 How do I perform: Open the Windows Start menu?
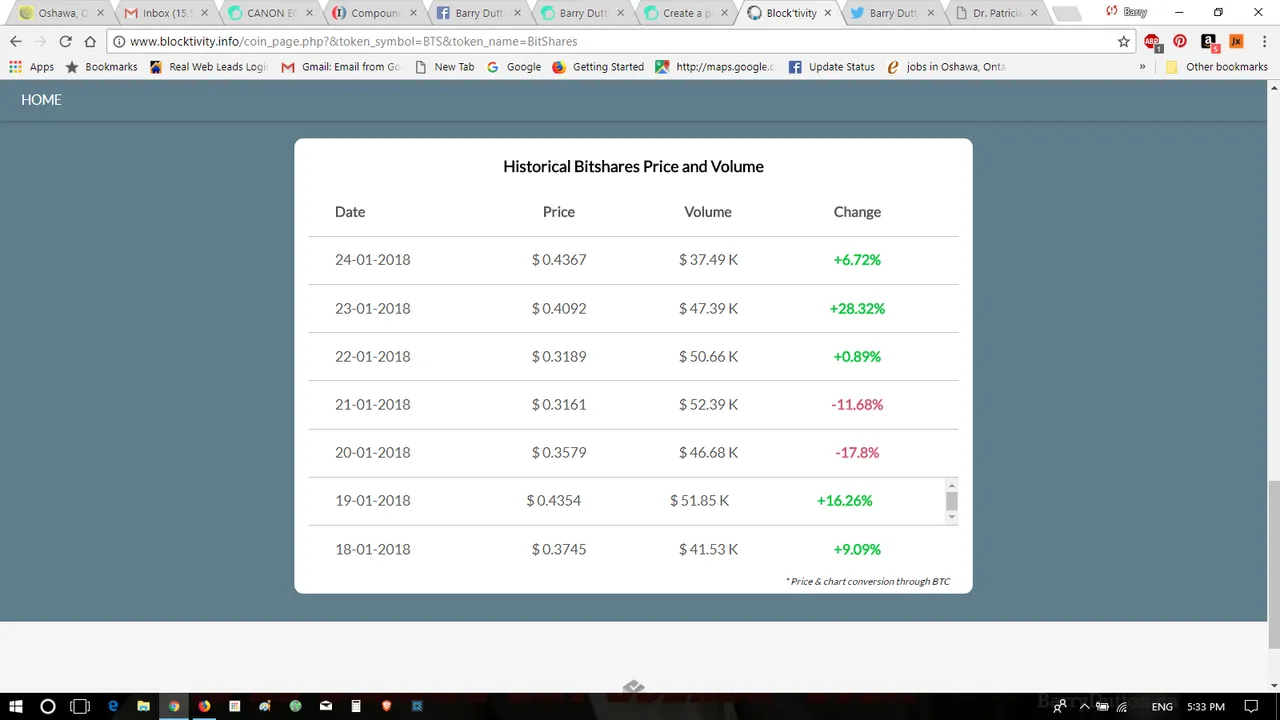[16, 706]
